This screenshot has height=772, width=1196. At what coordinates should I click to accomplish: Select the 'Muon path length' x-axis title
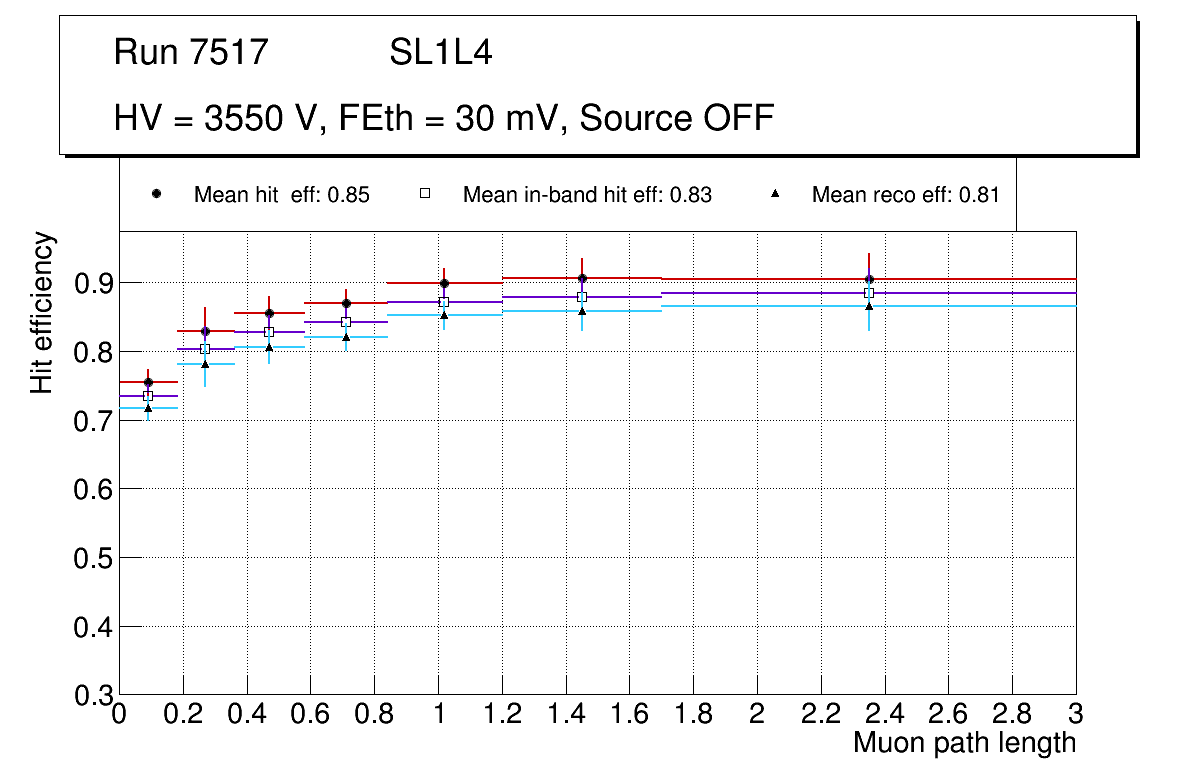(x=964, y=743)
